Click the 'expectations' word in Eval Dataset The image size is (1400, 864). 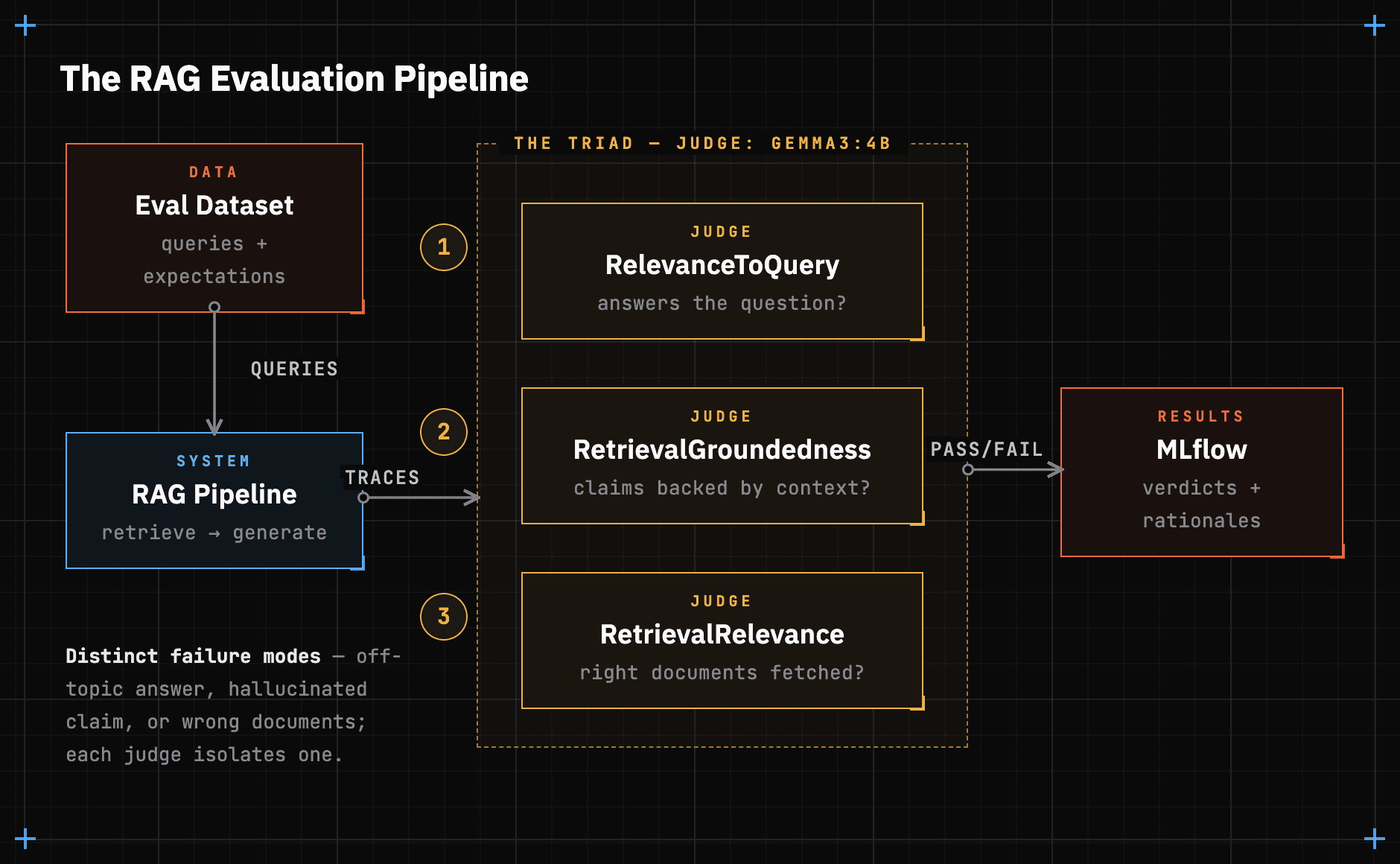point(214,277)
